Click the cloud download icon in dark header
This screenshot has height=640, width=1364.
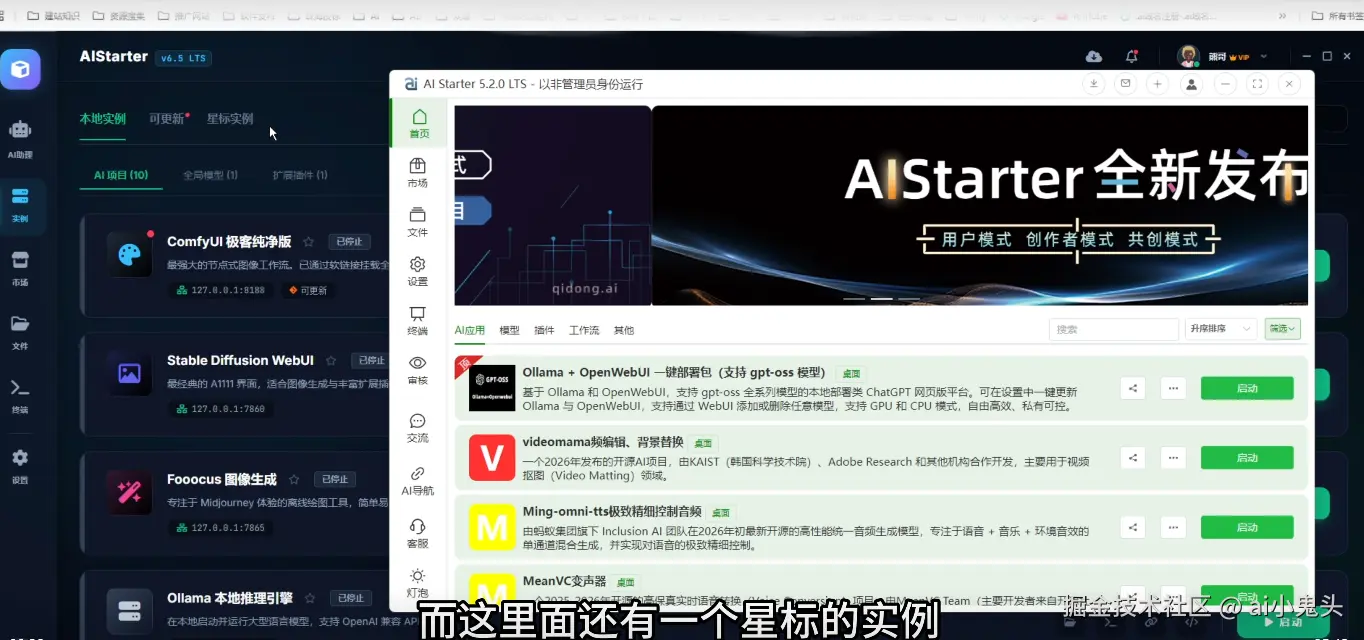click(1094, 57)
